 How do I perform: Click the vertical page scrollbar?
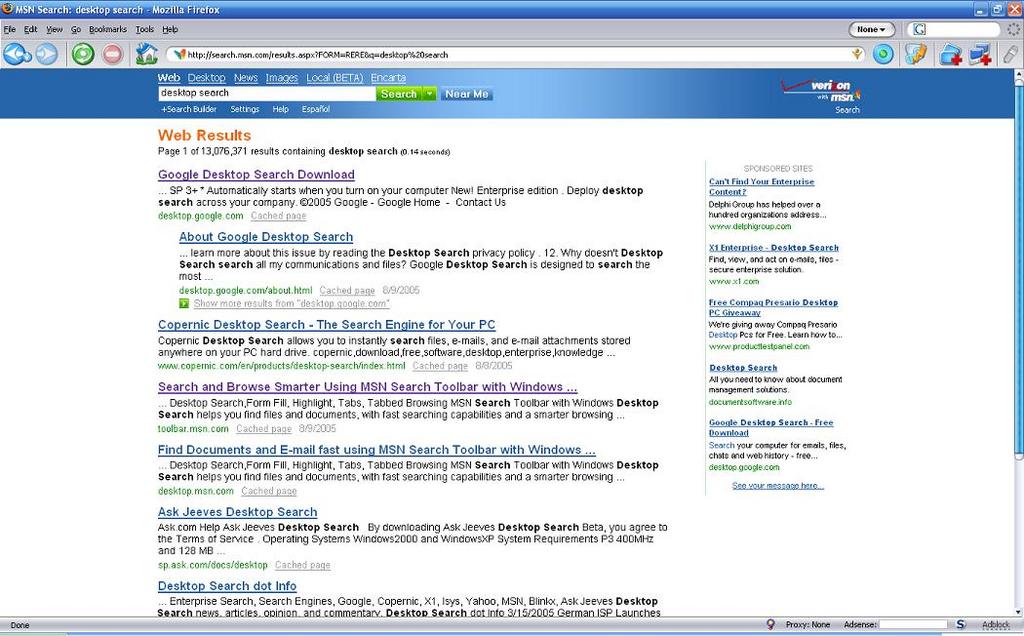pos(1018,342)
